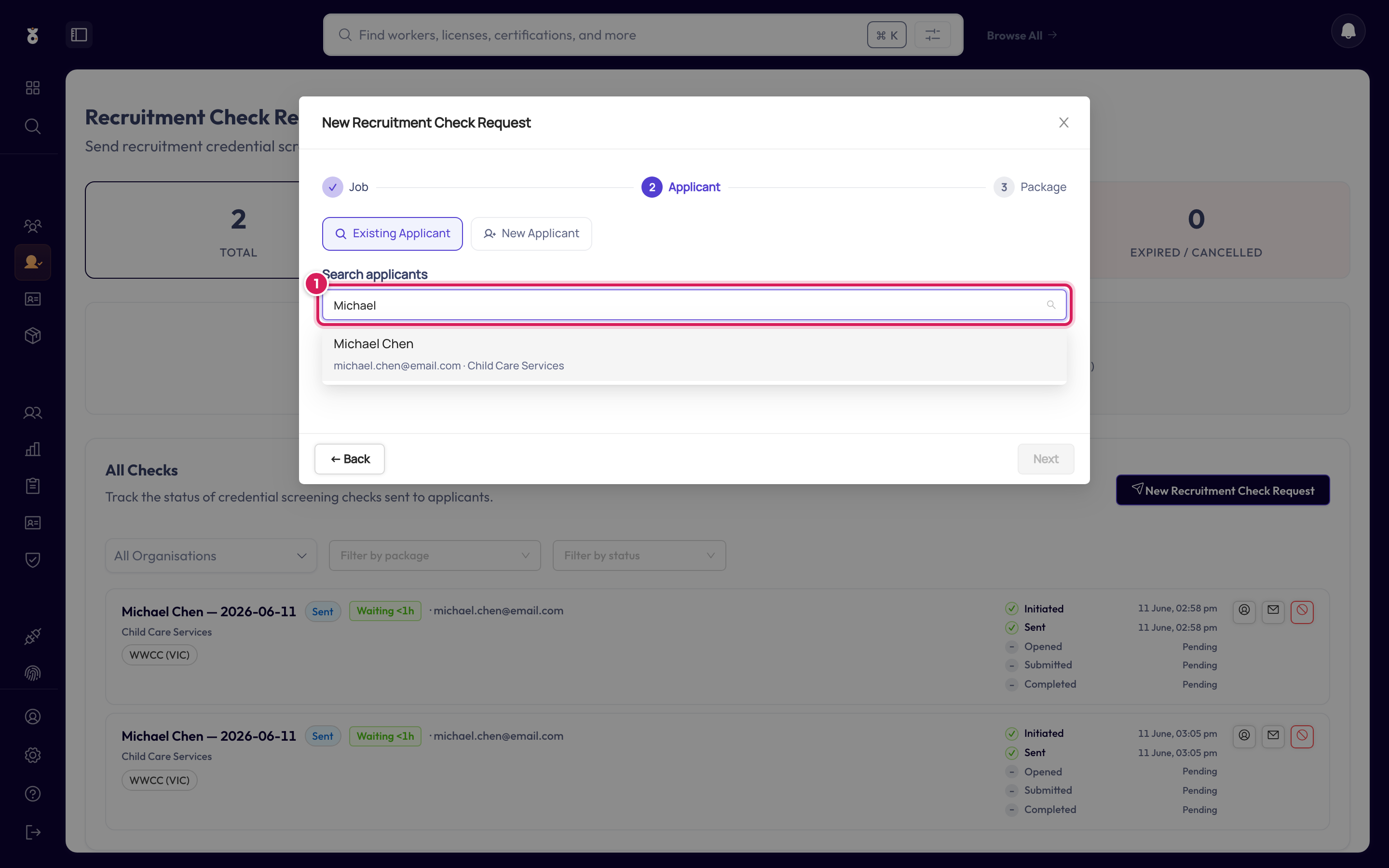Viewport: 1389px width, 868px height.
Task: Open the lower ID card sidebar icon
Action: (33, 522)
